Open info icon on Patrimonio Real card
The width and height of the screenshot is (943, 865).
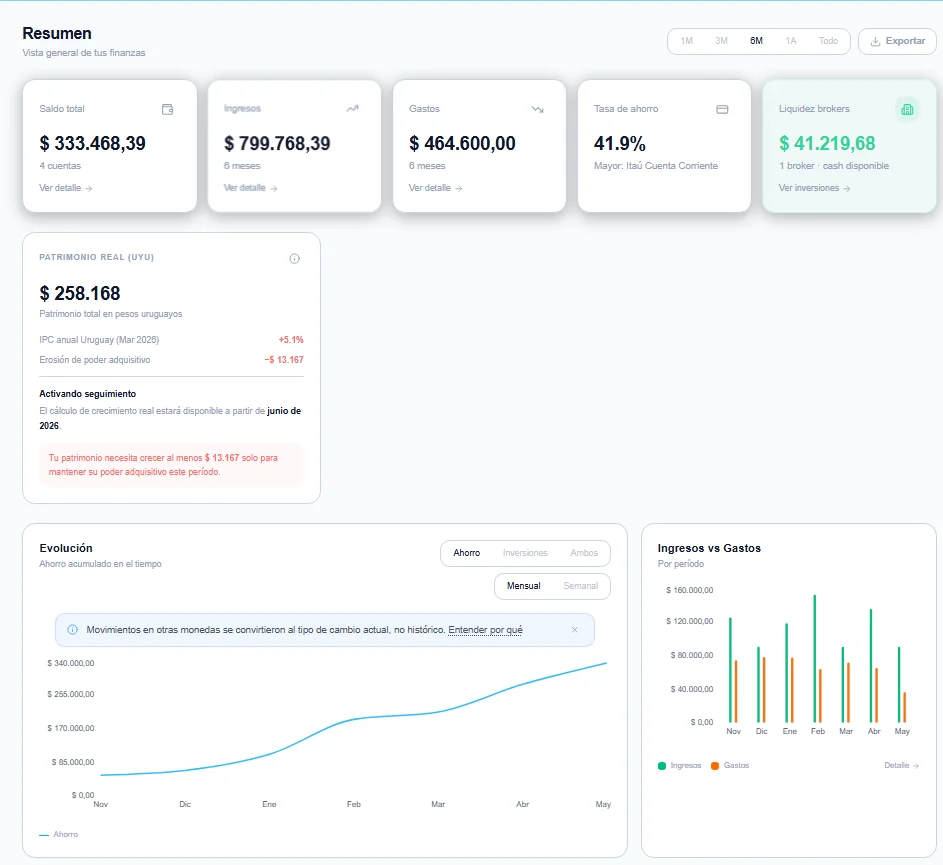tap(295, 259)
